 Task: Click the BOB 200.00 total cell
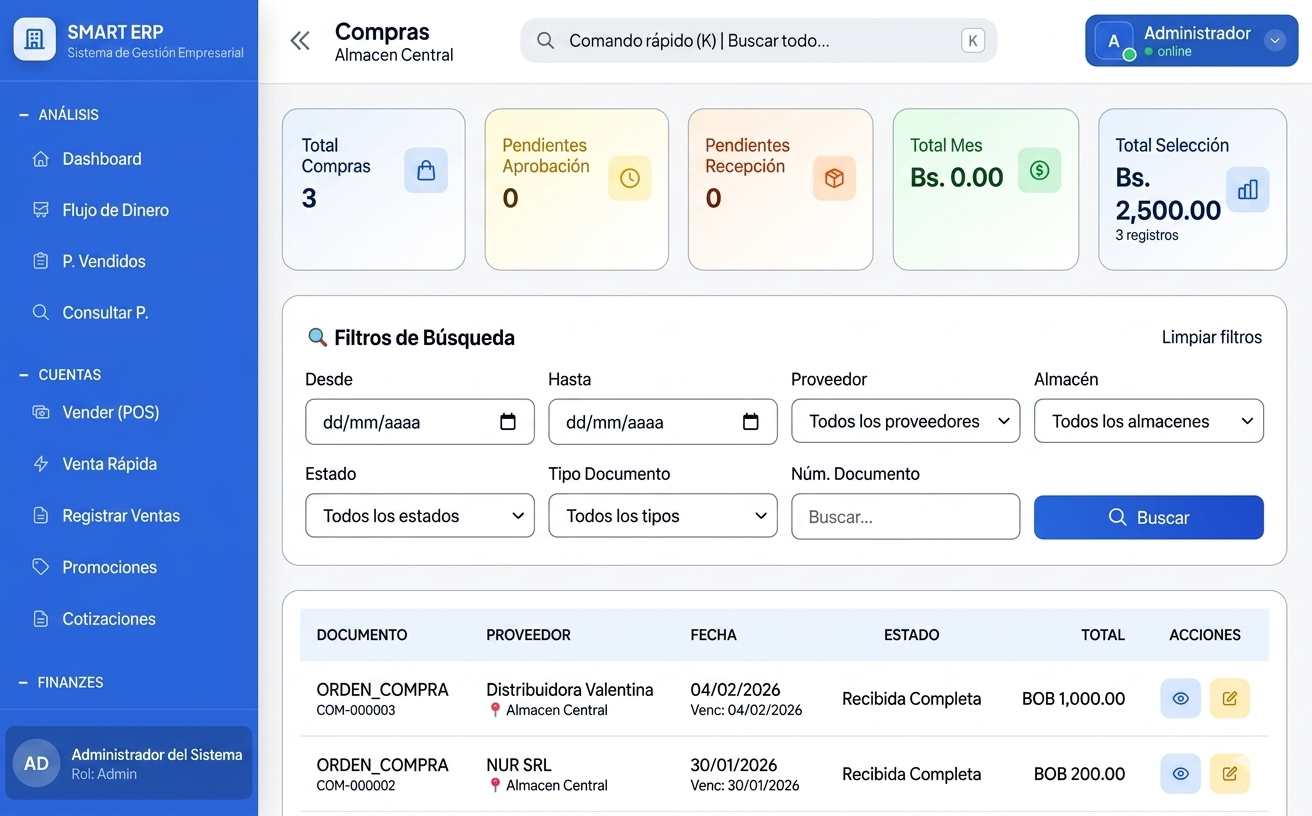[1079, 774]
